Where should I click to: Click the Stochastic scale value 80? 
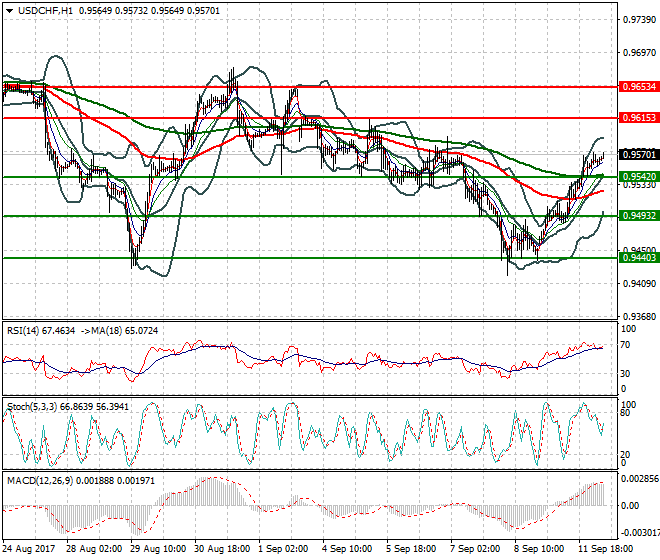pyautogui.click(x=625, y=413)
